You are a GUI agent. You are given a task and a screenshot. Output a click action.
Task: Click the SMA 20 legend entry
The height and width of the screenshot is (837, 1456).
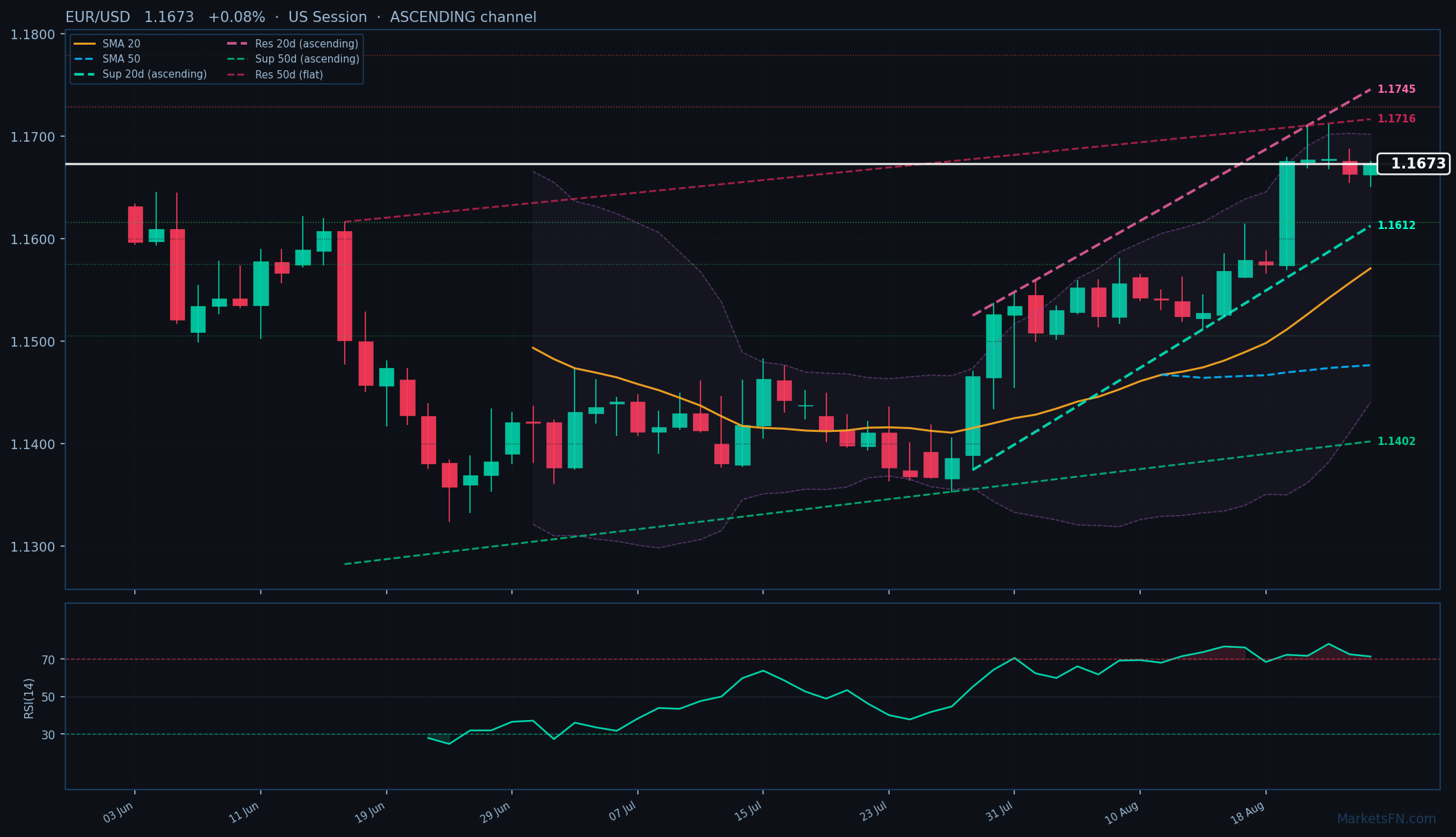pos(107,44)
